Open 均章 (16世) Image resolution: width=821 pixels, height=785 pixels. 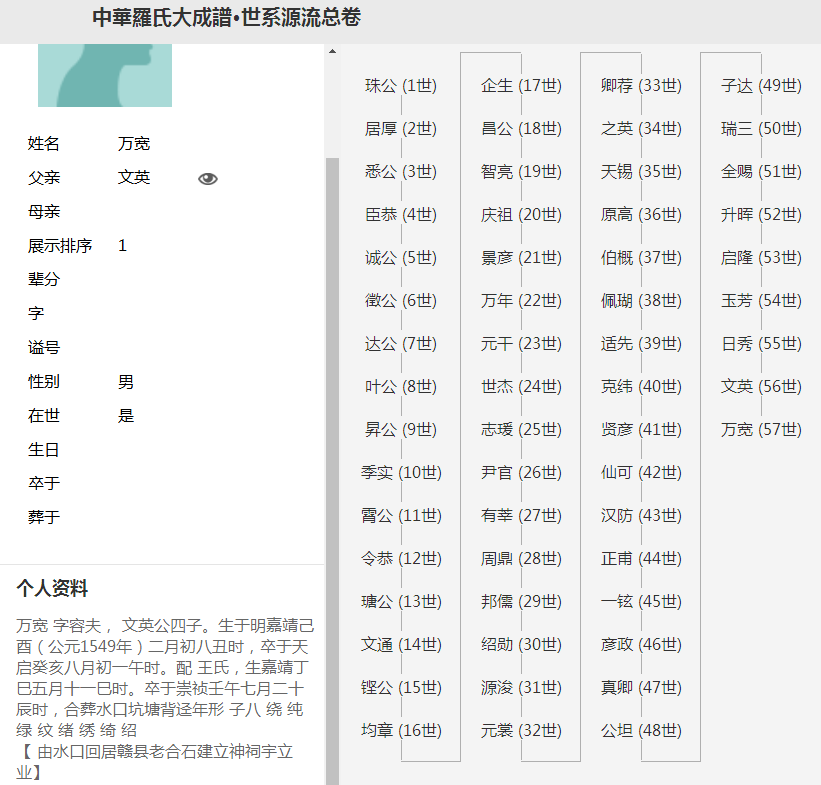401,730
